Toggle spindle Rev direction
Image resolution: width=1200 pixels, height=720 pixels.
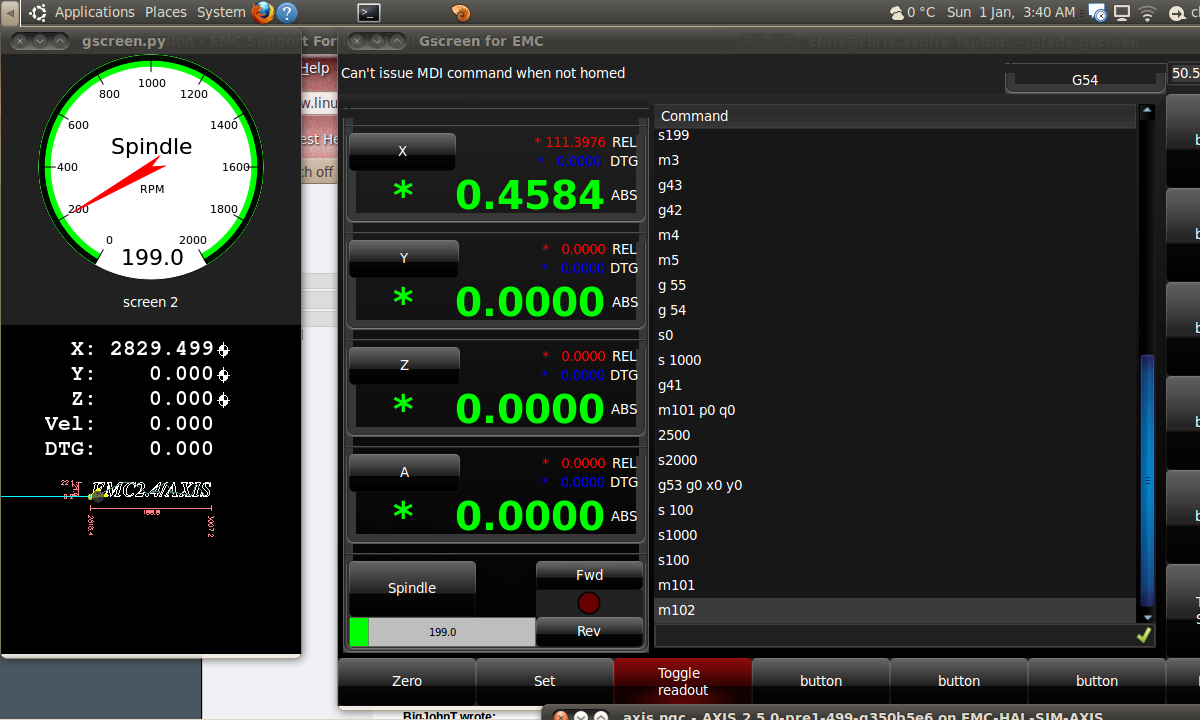[x=589, y=631]
